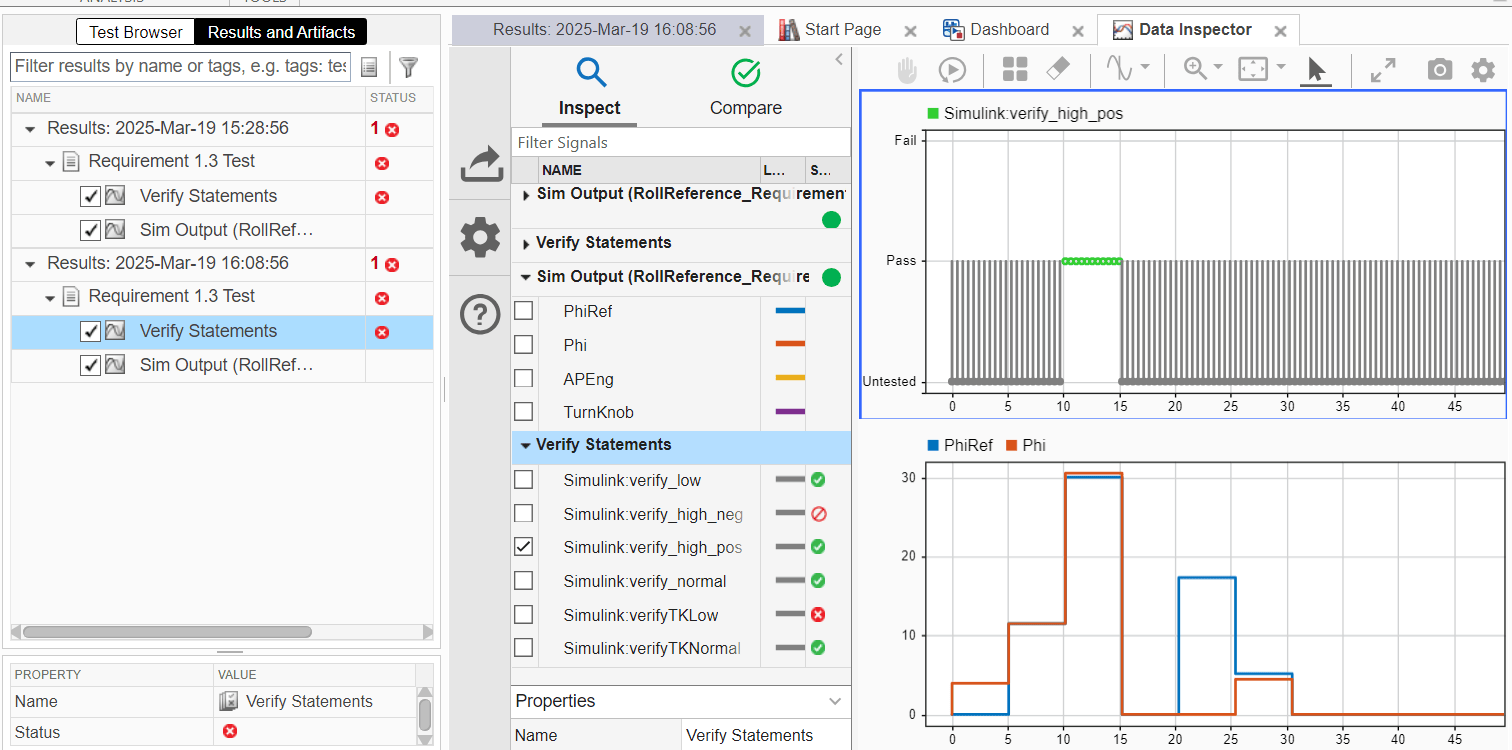Click the PhiRef blue line color swatch
Viewport: 1512px width, 750px height.
coord(790,311)
